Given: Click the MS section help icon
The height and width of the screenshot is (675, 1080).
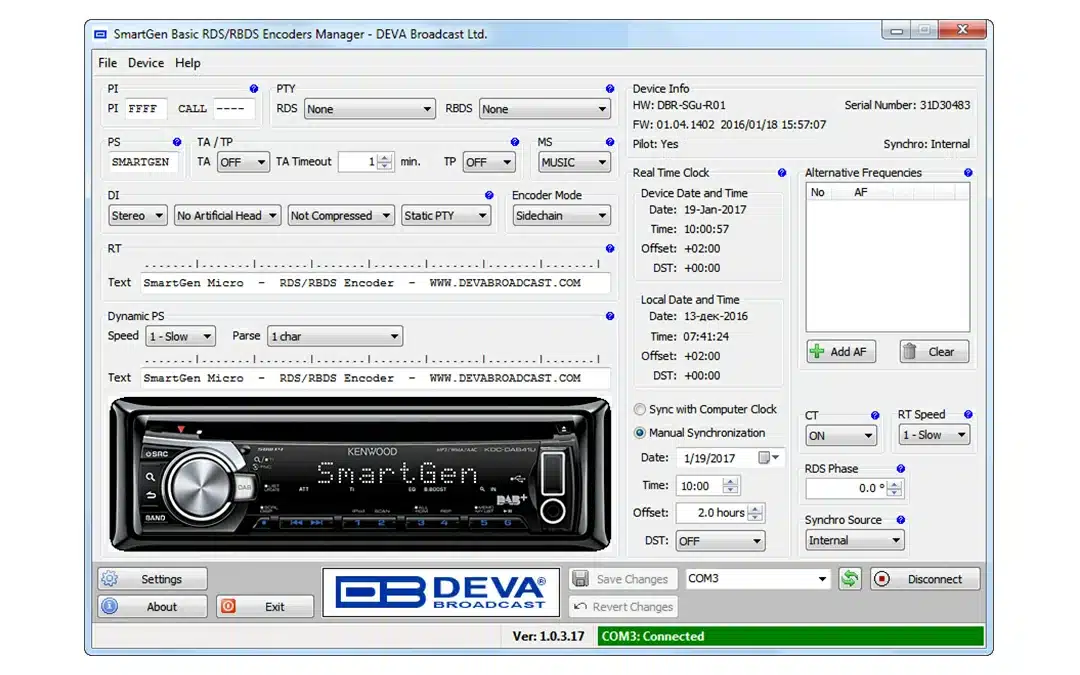Looking at the screenshot, I should click(x=610, y=142).
